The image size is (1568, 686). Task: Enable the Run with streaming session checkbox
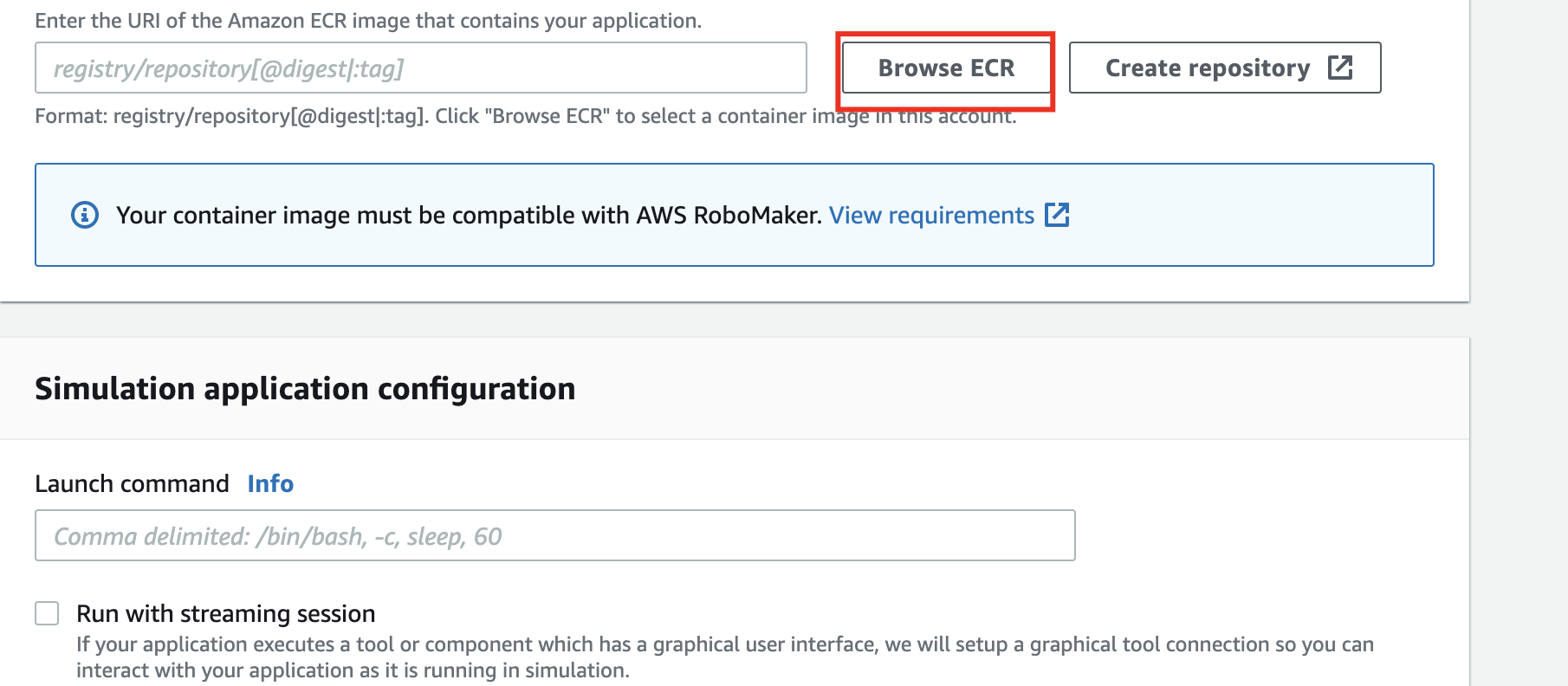(x=47, y=613)
